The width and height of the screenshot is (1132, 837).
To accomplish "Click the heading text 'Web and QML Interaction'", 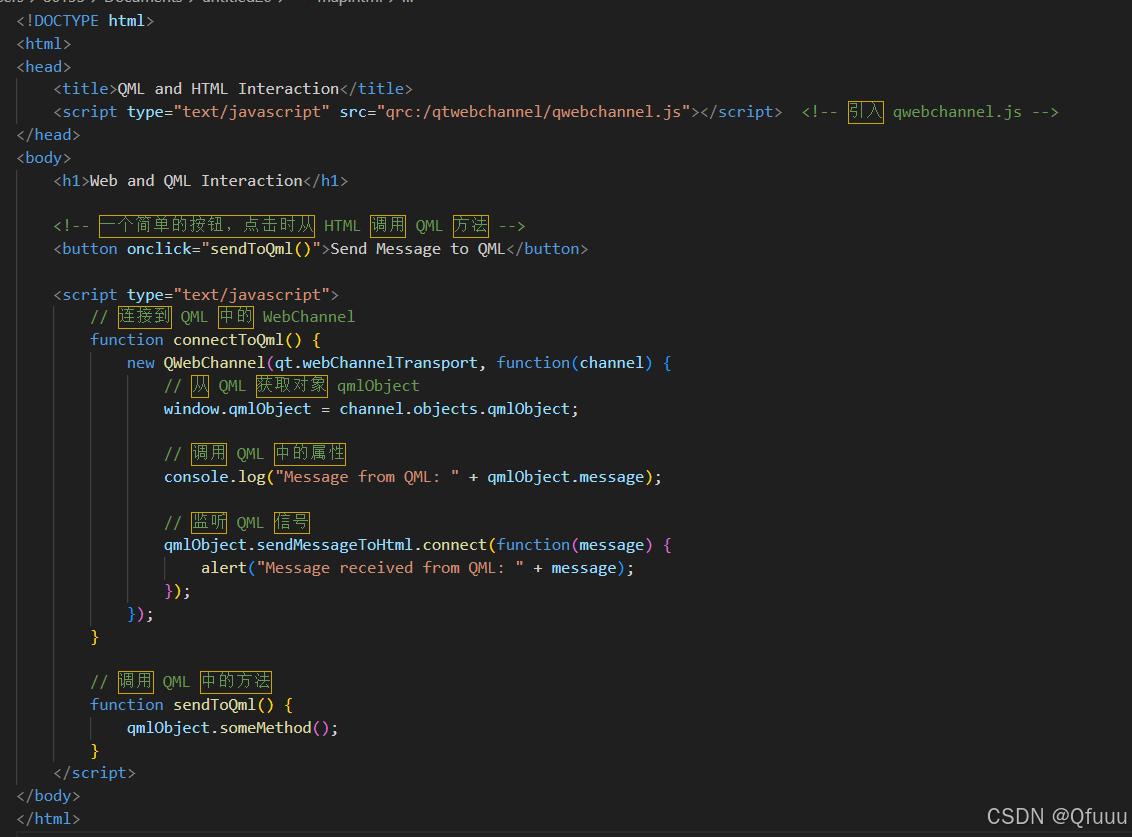I will [196, 181].
